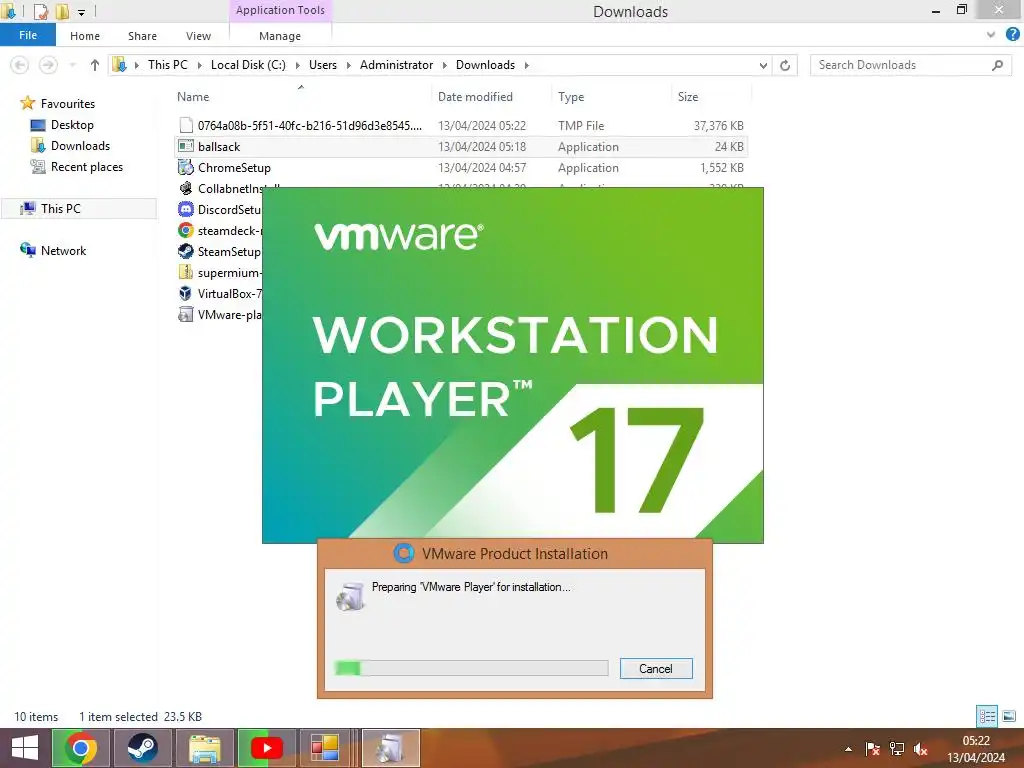This screenshot has height=768, width=1024.
Task: Open the Share ribbon tab
Action: (x=142, y=36)
